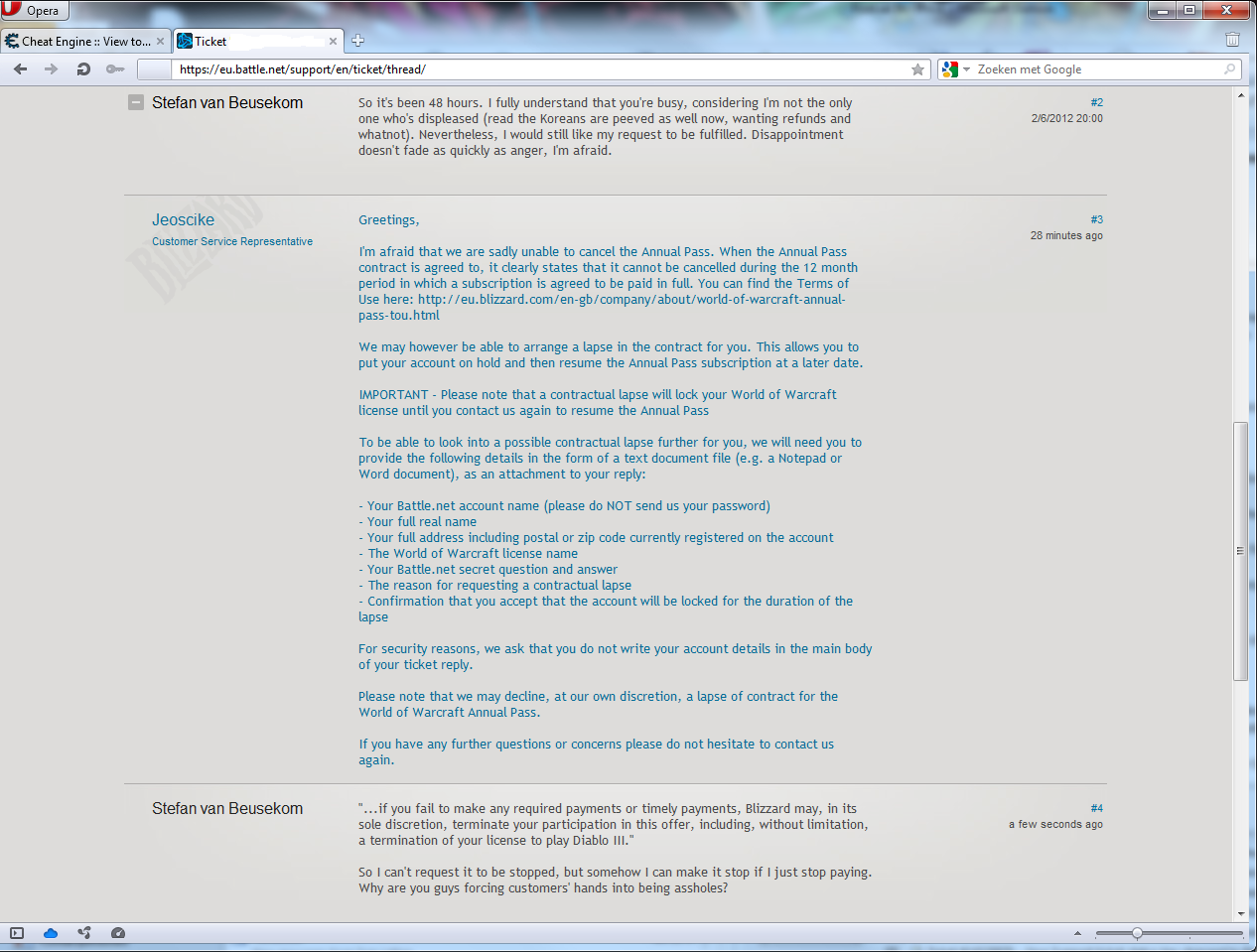The height and width of the screenshot is (952, 1257).
Task: Click the '2/6/2012 20:00' timestamp
Action: click(x=1066, y=118)
